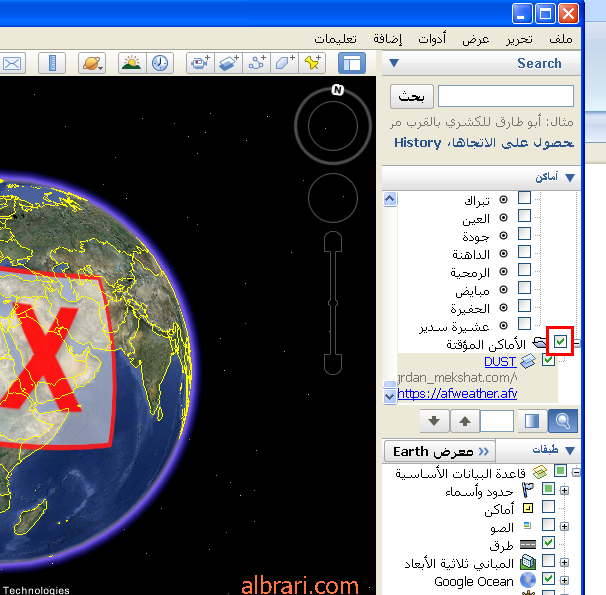Open the تحرير edit menu
The width and height of the screenshot is (606, 595).
(519, 39)
